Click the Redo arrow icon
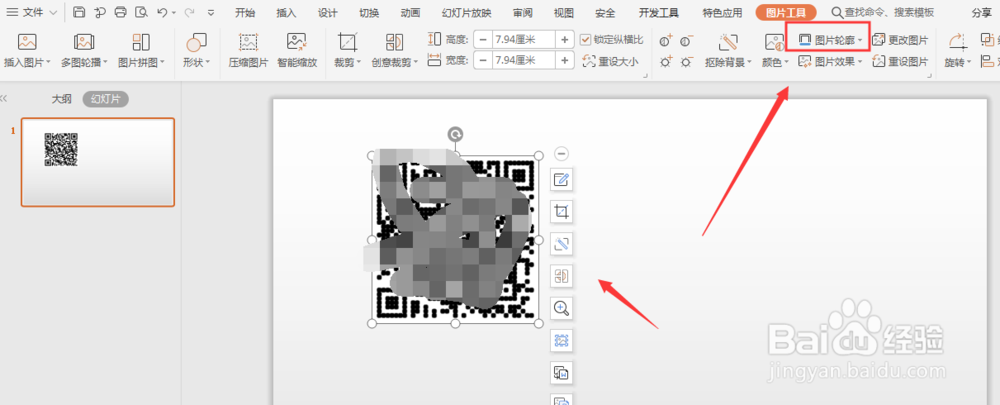Screen dimensions: 1000x405 coord(189,12)
